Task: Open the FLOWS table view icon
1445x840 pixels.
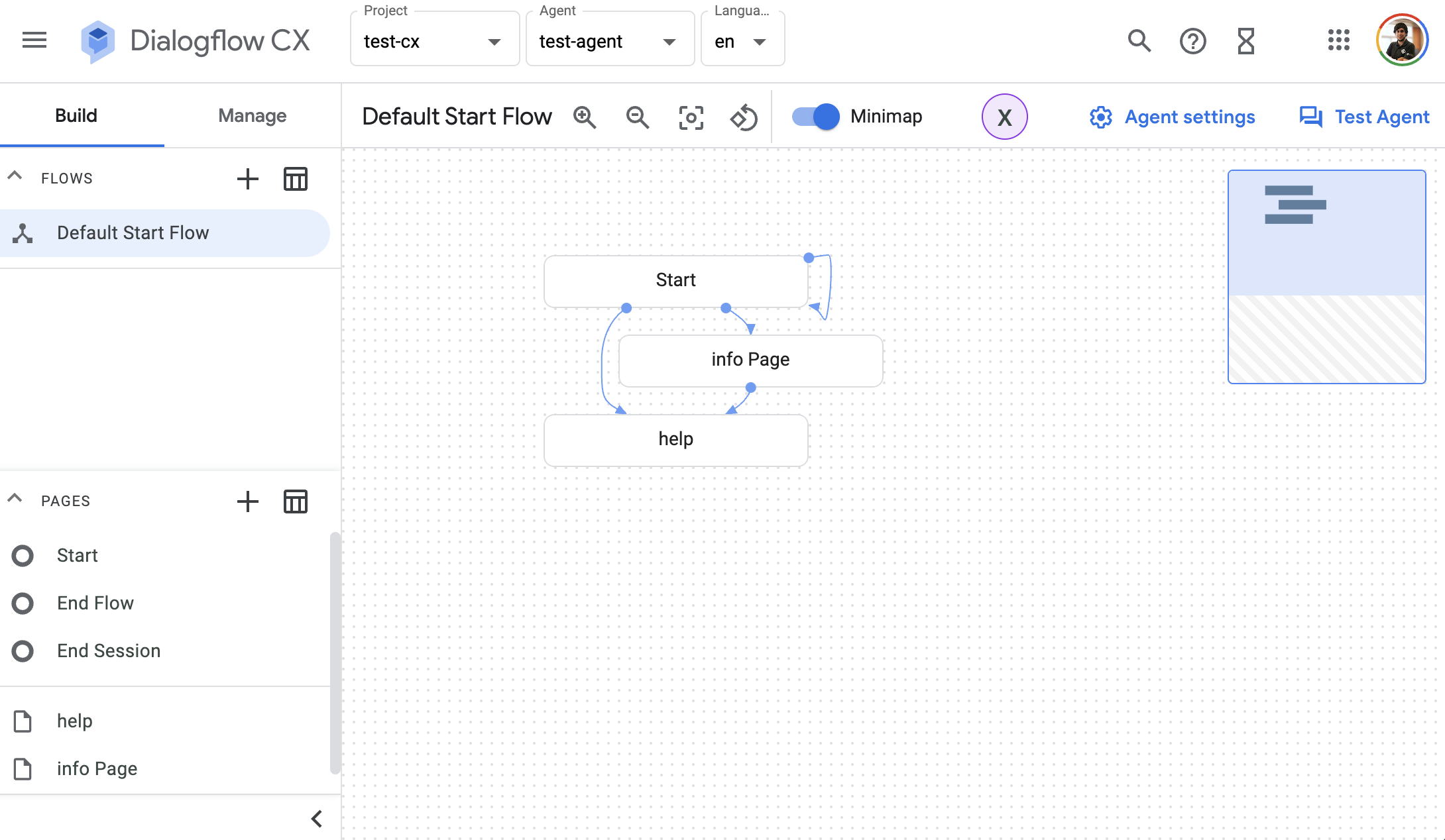Action: 296,179
